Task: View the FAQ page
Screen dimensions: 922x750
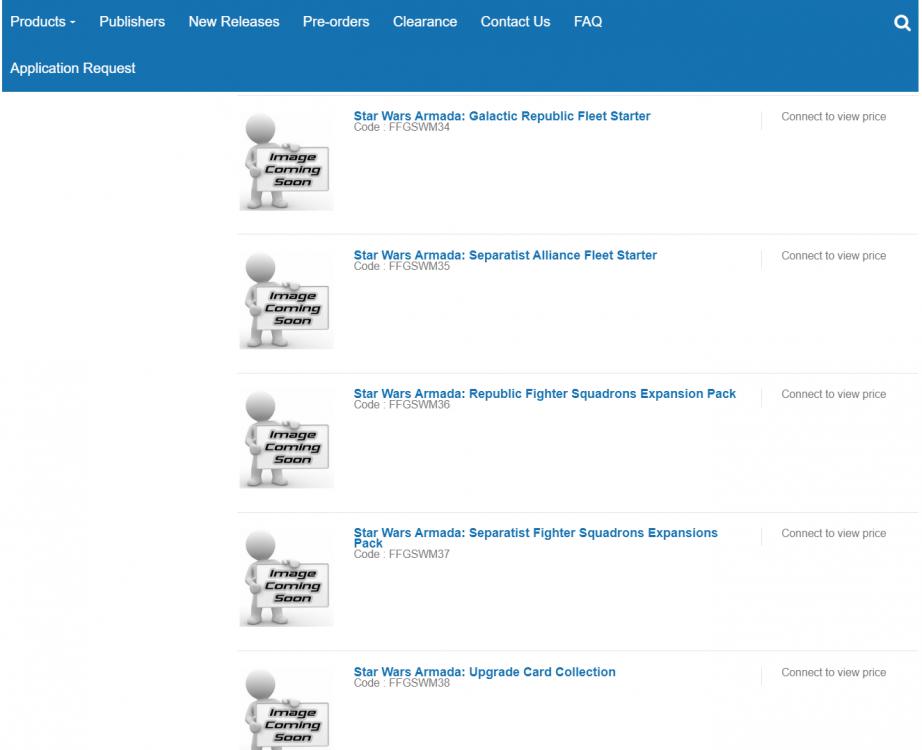Action: 587,21
